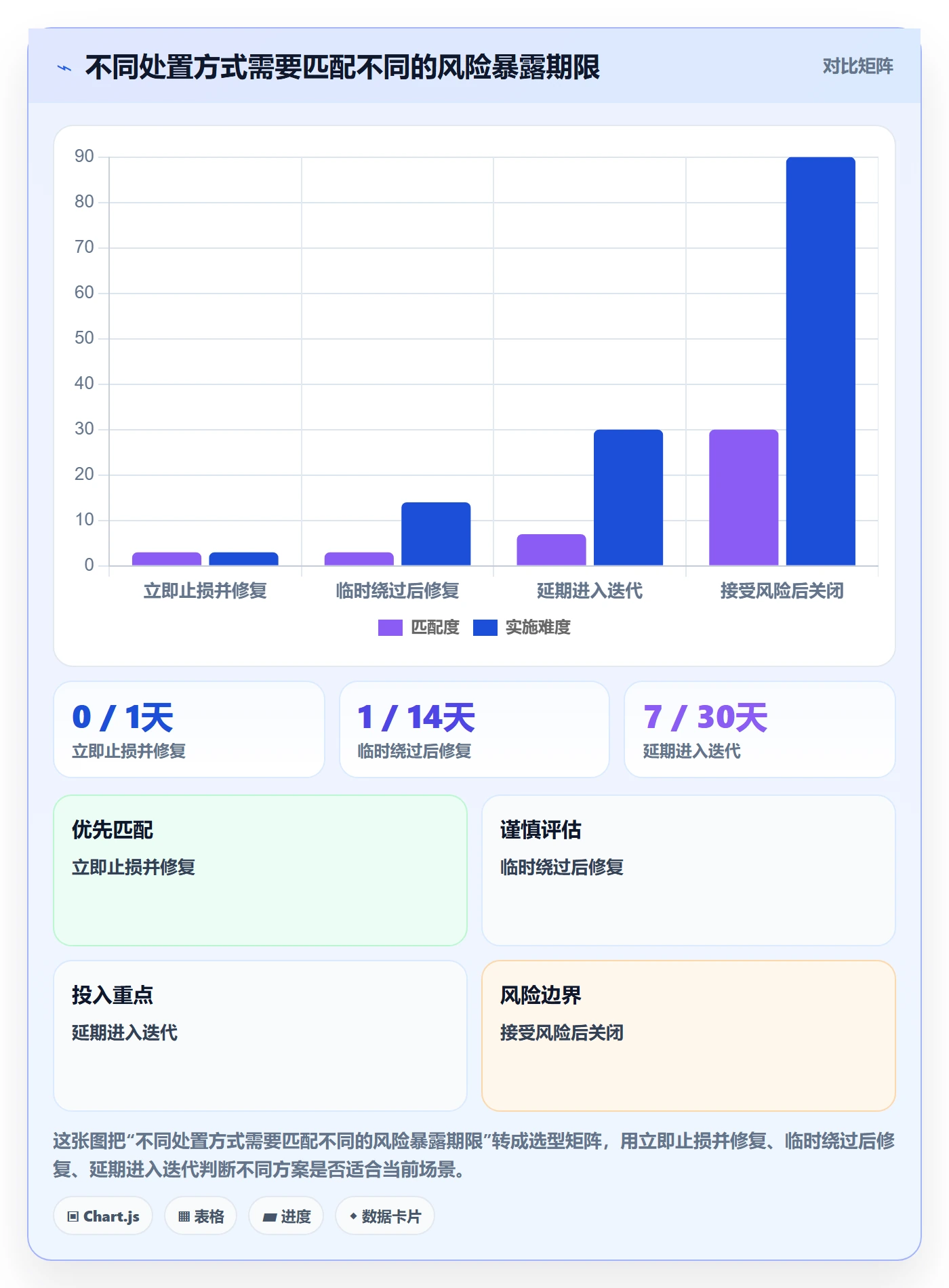
Task: Click the 表格 tag chip
Action: coord(201,1216)
